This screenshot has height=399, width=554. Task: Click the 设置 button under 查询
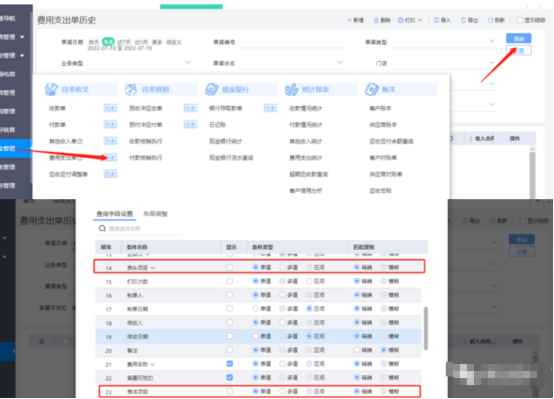[x=518, y=50]
